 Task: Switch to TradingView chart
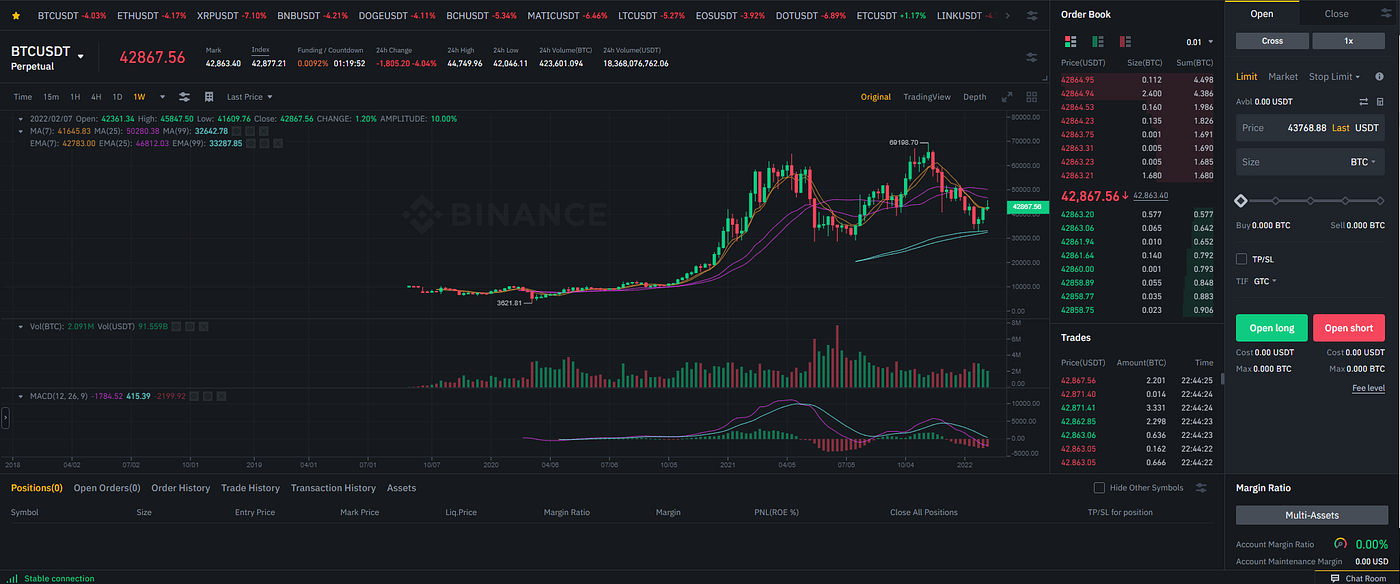pos(927,97)
